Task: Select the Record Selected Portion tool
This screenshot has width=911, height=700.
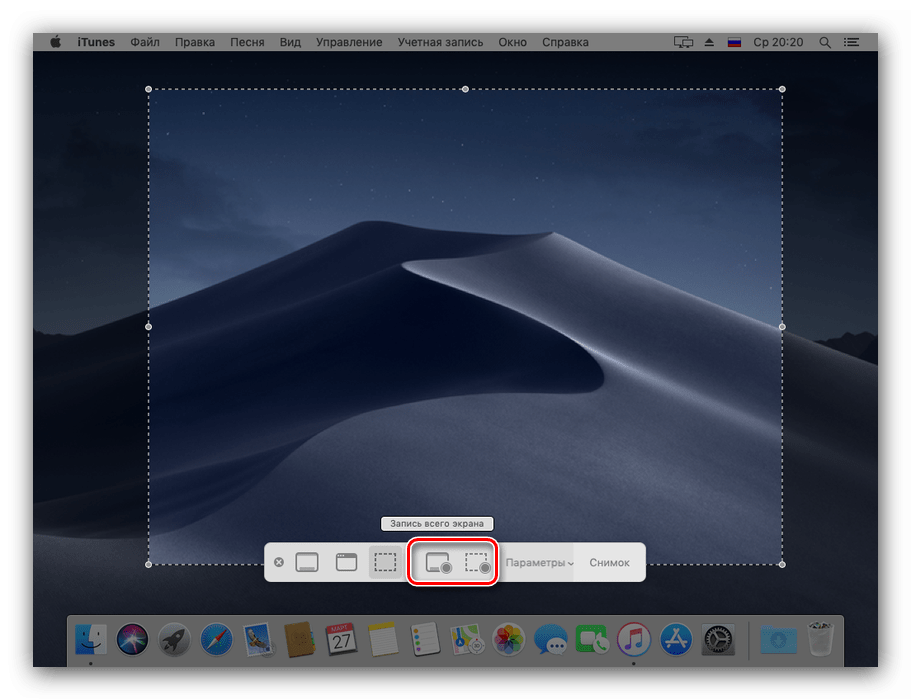Action: pos(478,562)
